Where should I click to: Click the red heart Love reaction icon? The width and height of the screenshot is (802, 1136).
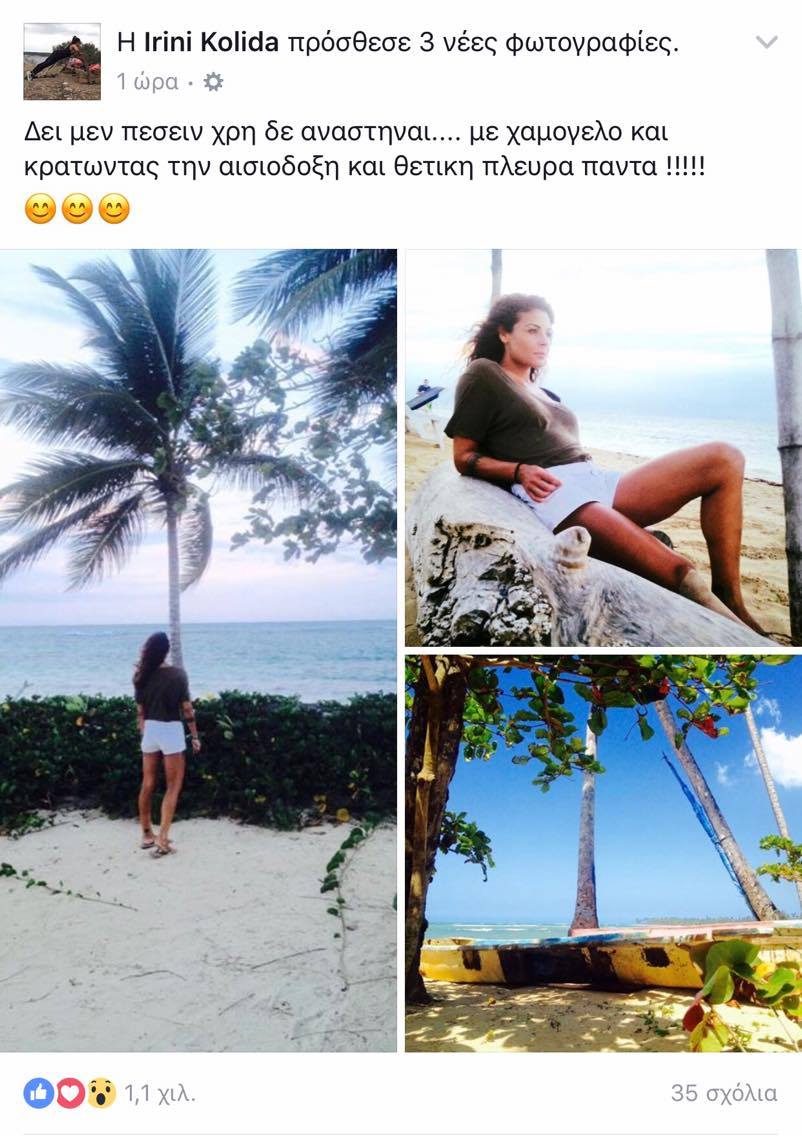70,1093
